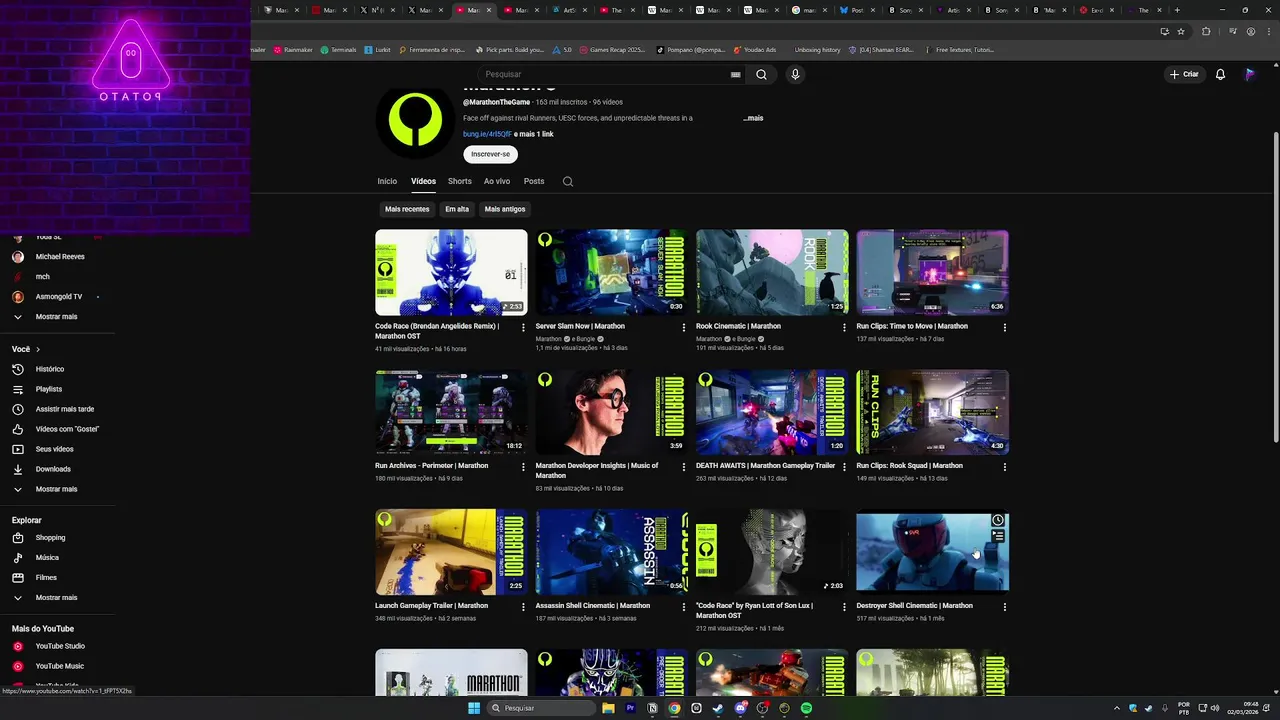Open options menu for Server Slam Now video
This screenshot has width=1280, height=720.
pos(684,327)
